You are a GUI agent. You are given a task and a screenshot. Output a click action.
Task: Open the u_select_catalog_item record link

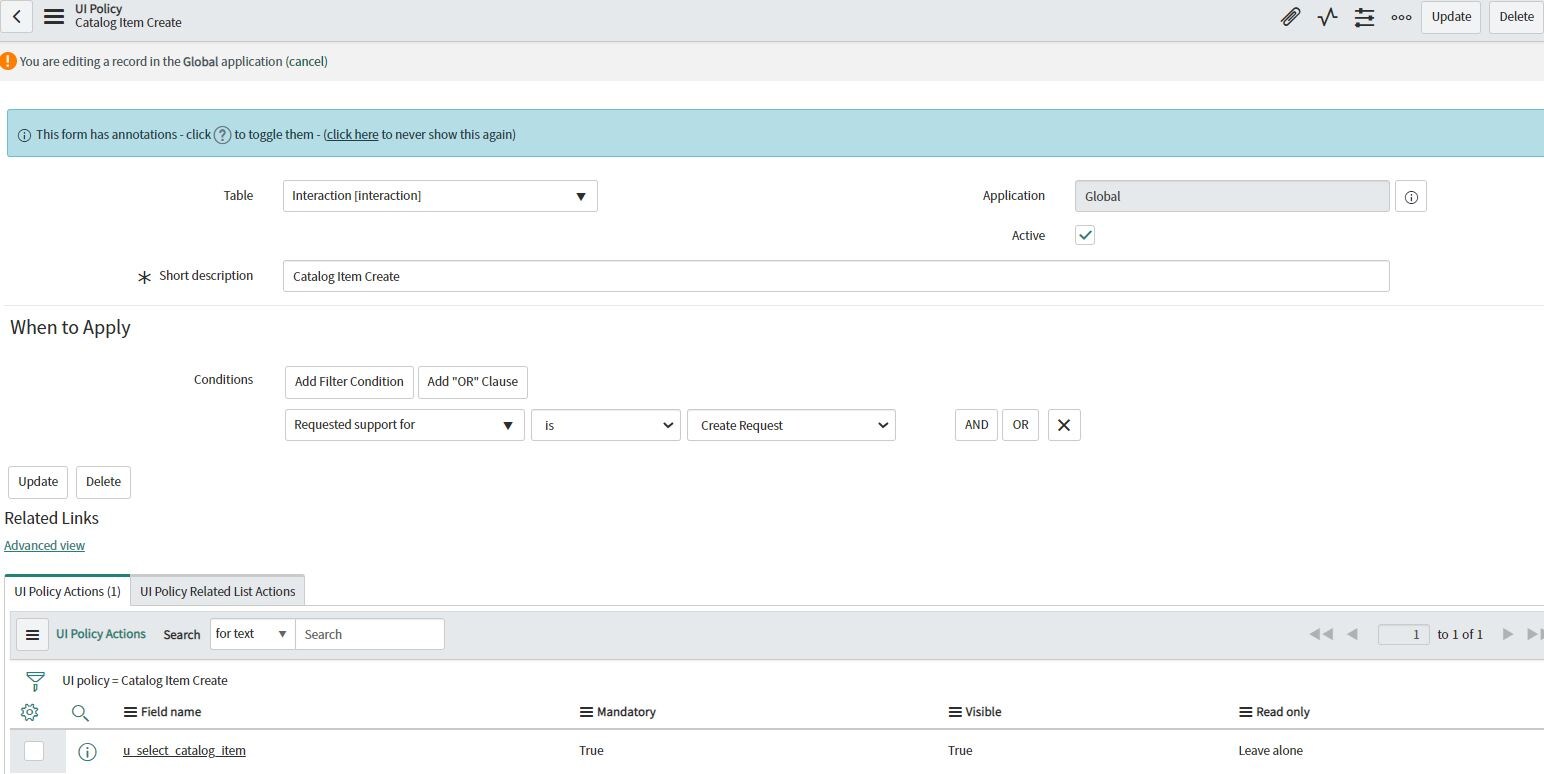(184, 751)
